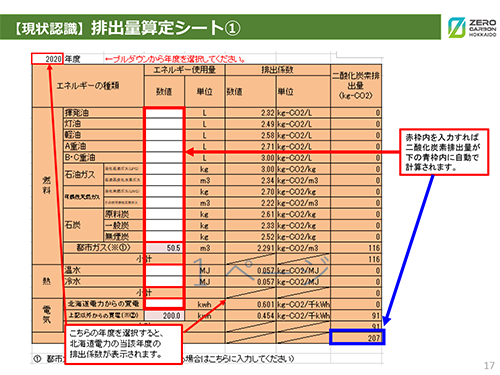Image resolution: width=500 pixels, height=375 pixels.
Task: Select the 排出係数 column header
Action: coord(278,70)
